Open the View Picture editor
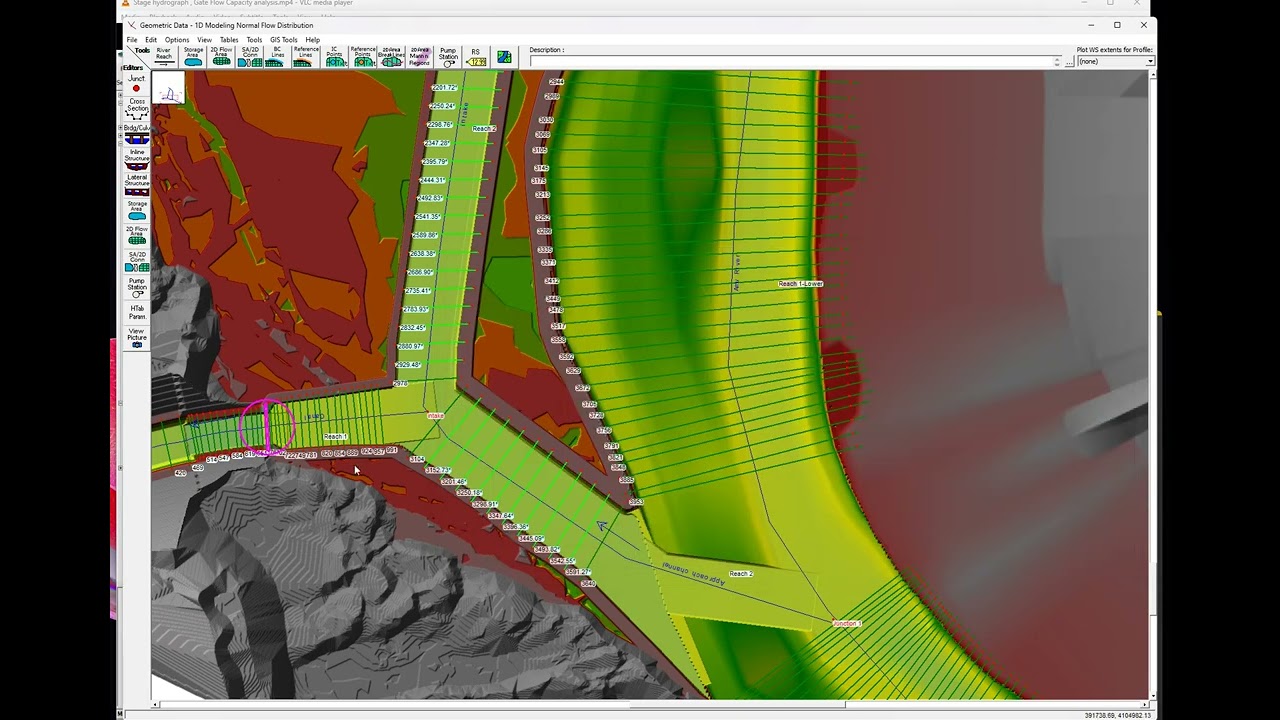This screenshot has width=1280, height=720. 136,338
